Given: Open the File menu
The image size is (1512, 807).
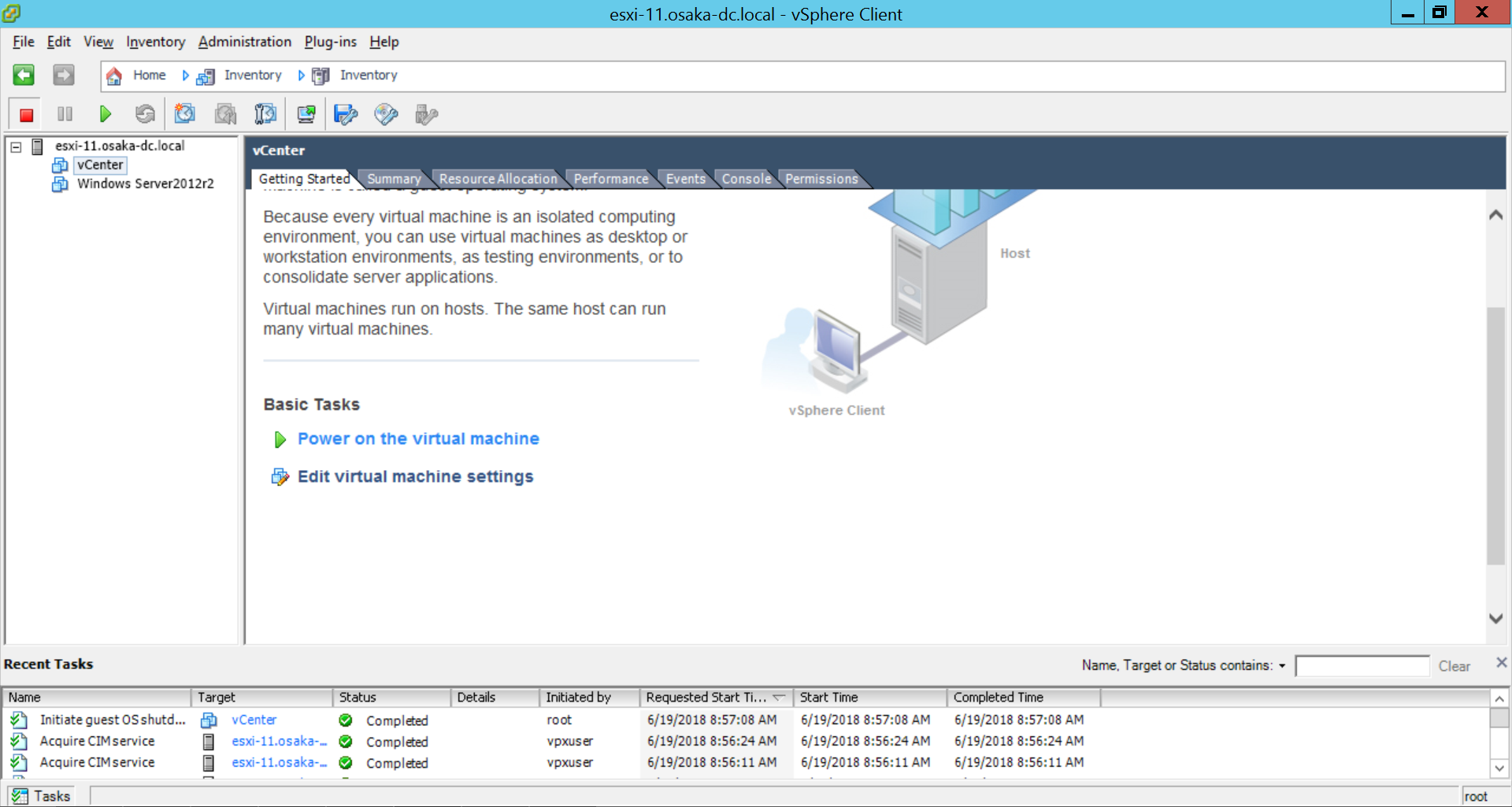Looking at the screenshot, I should (24, 42).
